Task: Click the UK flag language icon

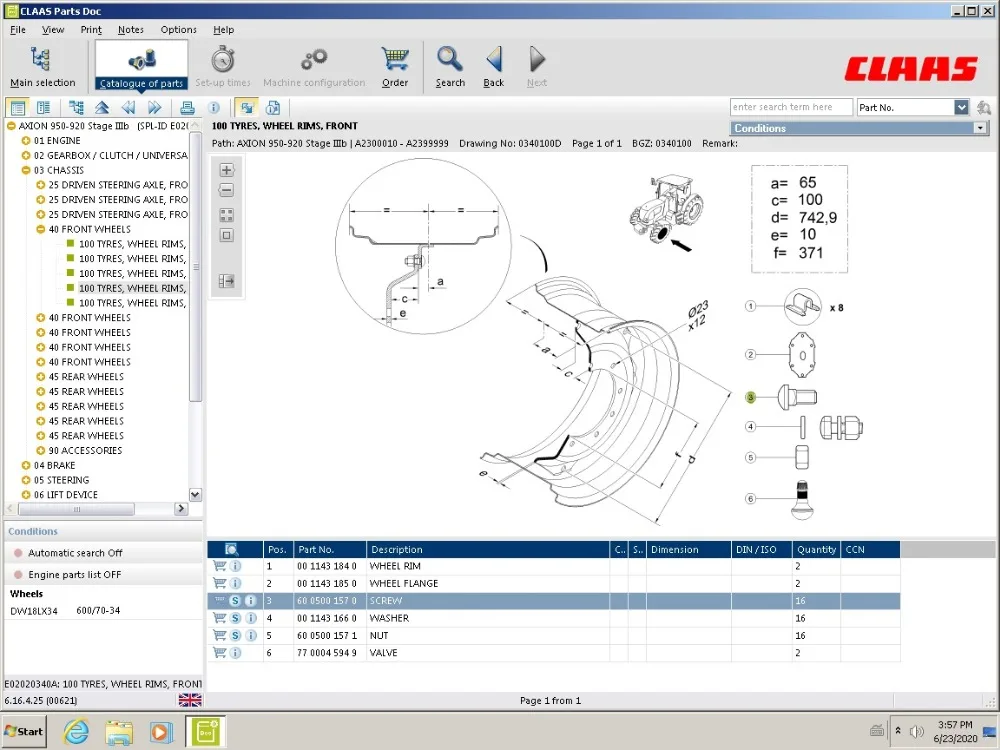Action: pyautogui.click(x=190, y=700)
